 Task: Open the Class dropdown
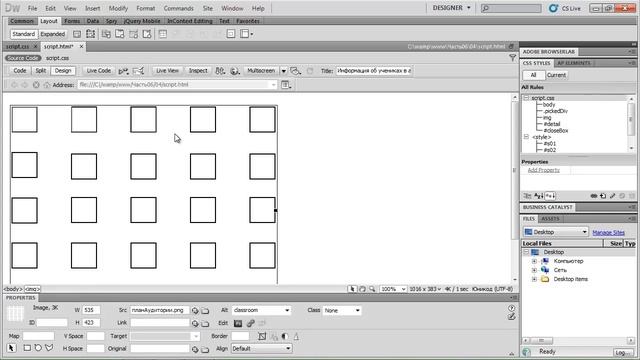[x=357, y=311]
